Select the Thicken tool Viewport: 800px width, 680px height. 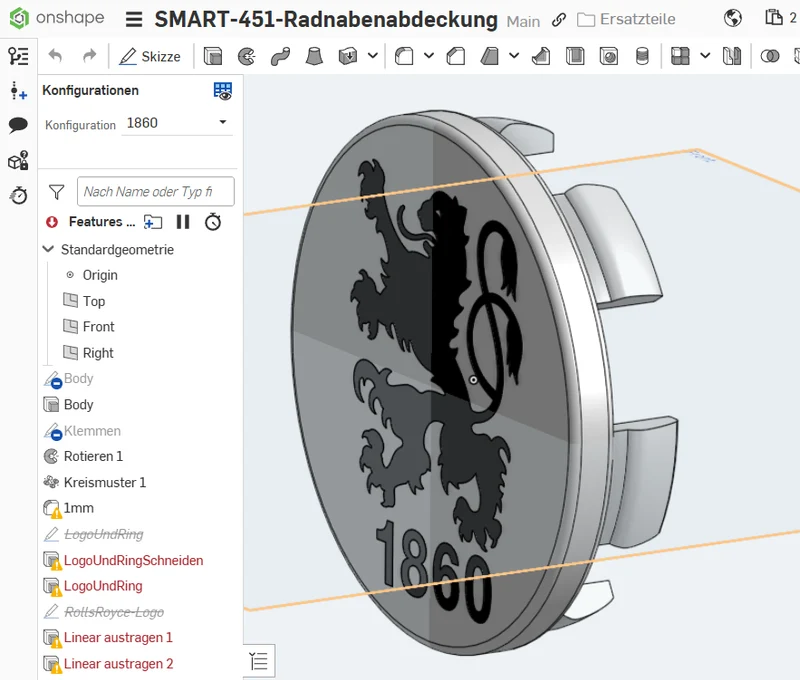348,56
